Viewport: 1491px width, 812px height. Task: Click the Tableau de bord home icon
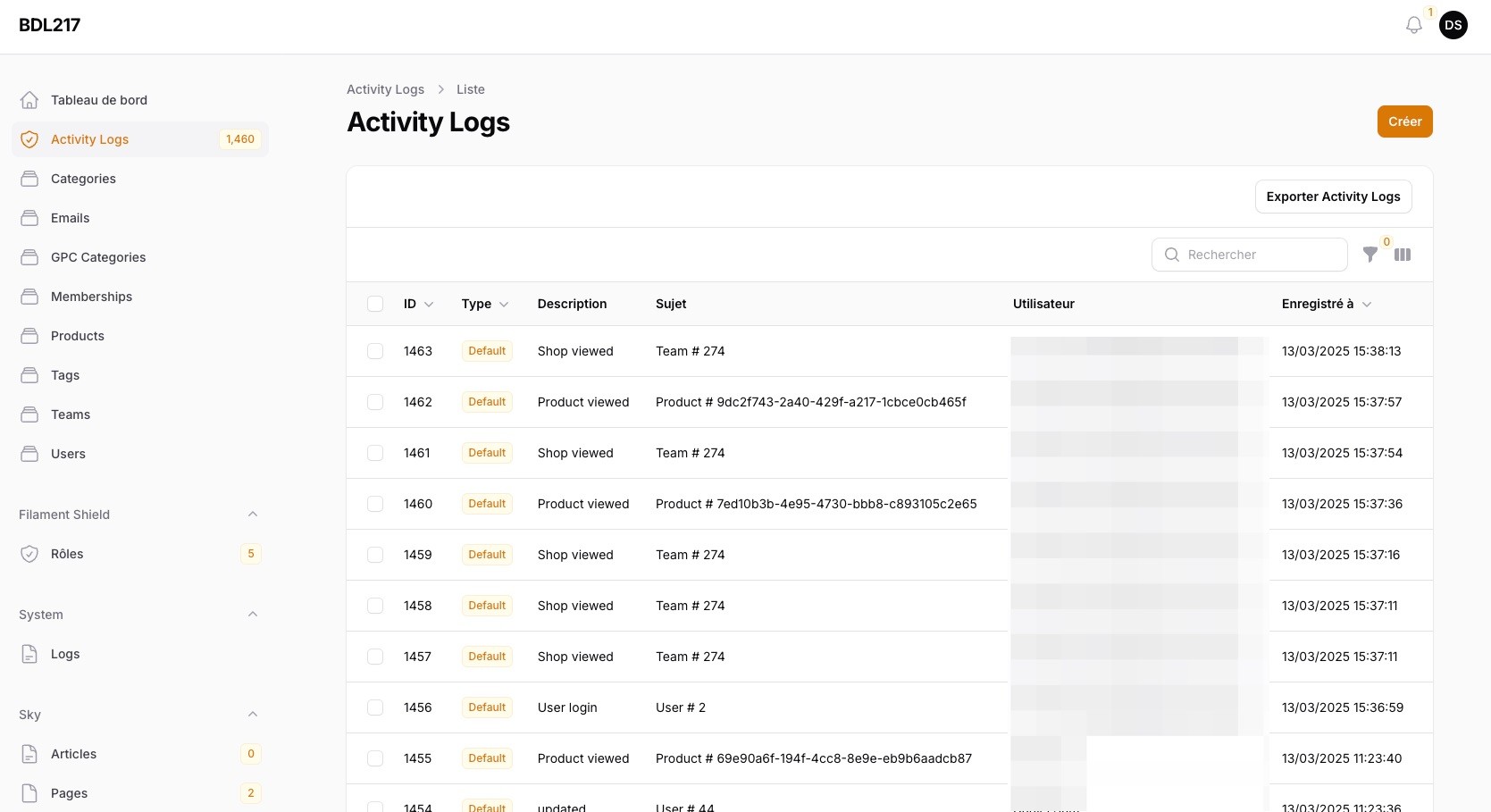29,100
